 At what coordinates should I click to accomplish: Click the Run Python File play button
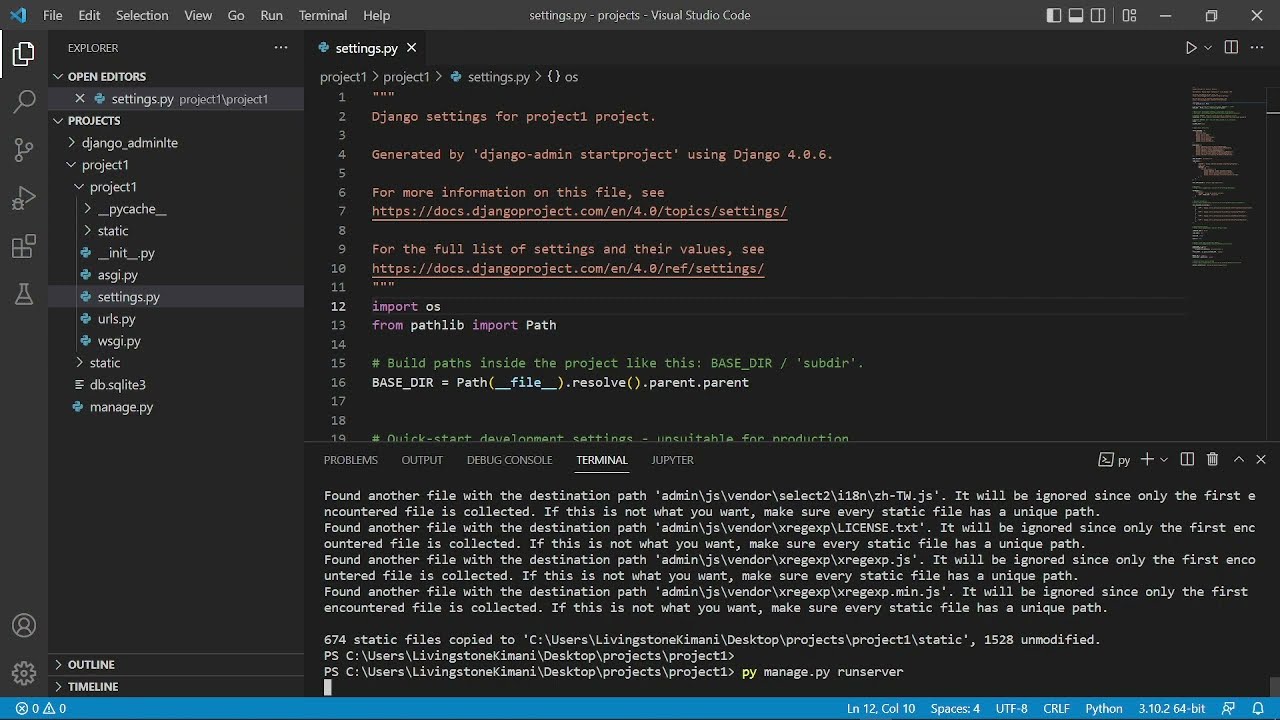point(1191,48)
